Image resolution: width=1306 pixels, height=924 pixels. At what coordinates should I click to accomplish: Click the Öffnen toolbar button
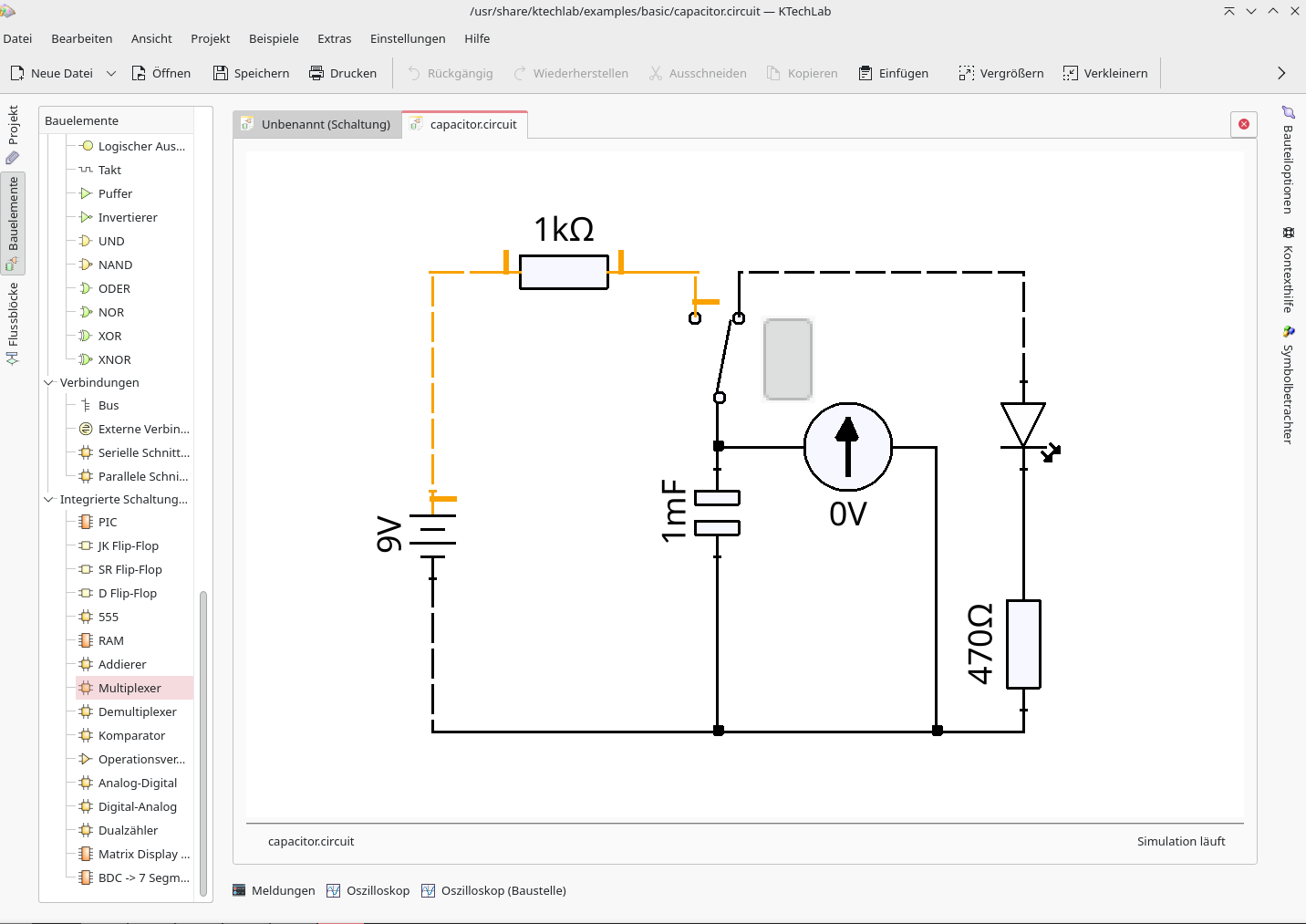click(161, 73)
